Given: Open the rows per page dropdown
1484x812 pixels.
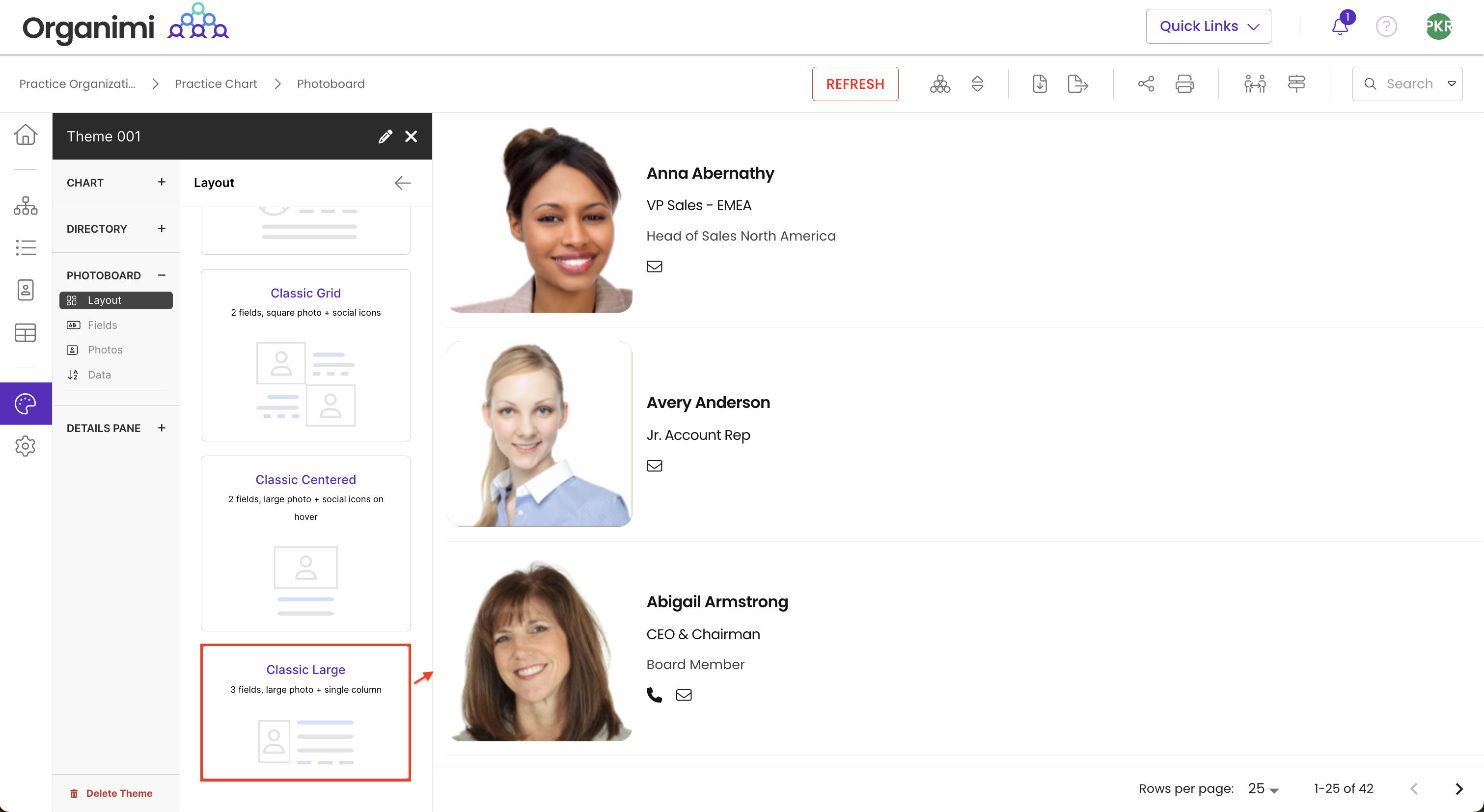Looking at the screenshot, I should pos(1263,789).
